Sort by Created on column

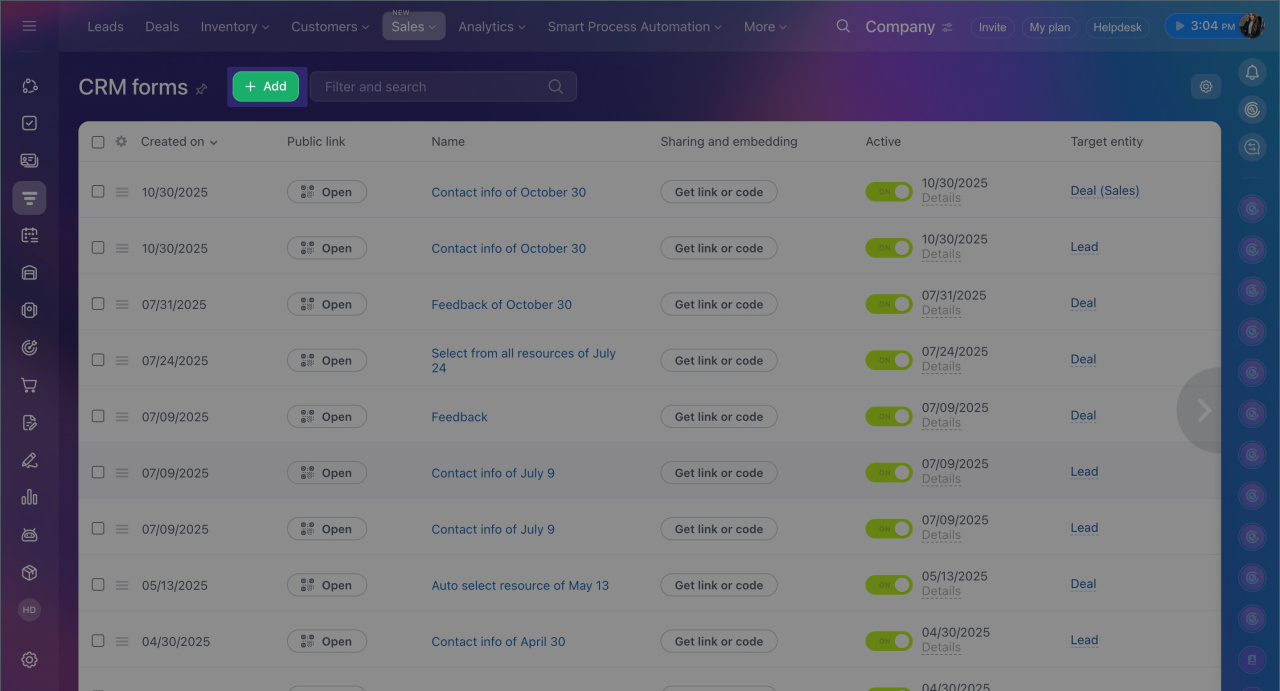click(x=178, y=142)
